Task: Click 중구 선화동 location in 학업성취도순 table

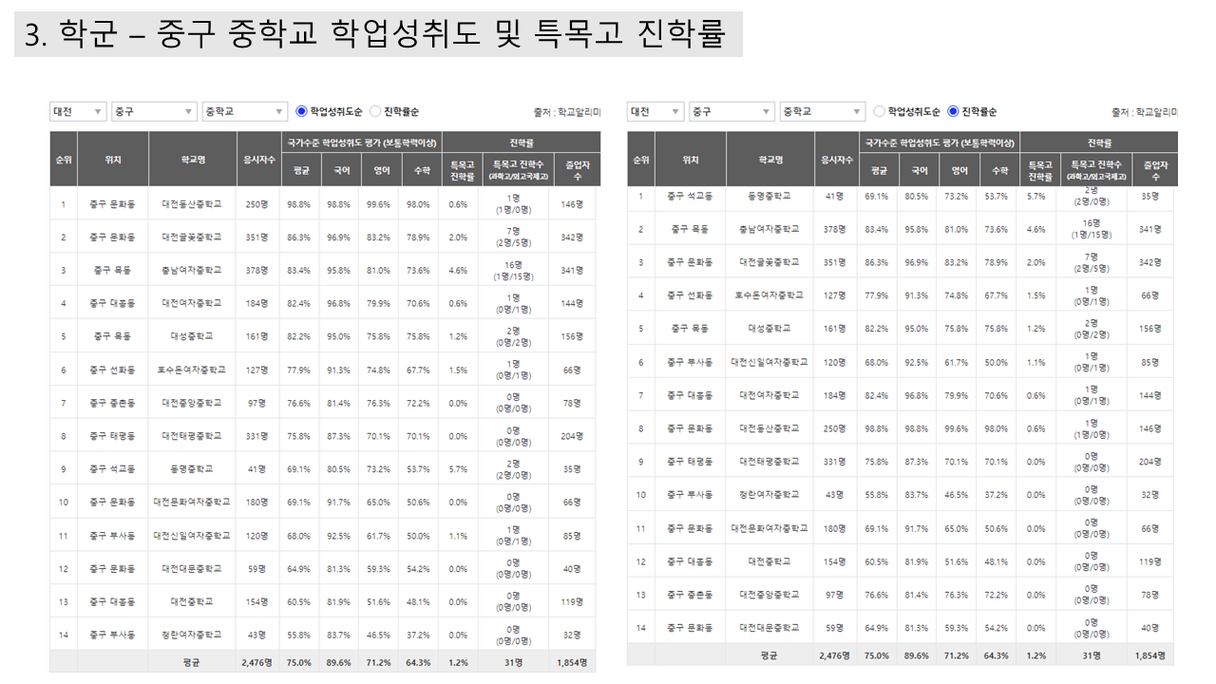Action: pos(113,369)
